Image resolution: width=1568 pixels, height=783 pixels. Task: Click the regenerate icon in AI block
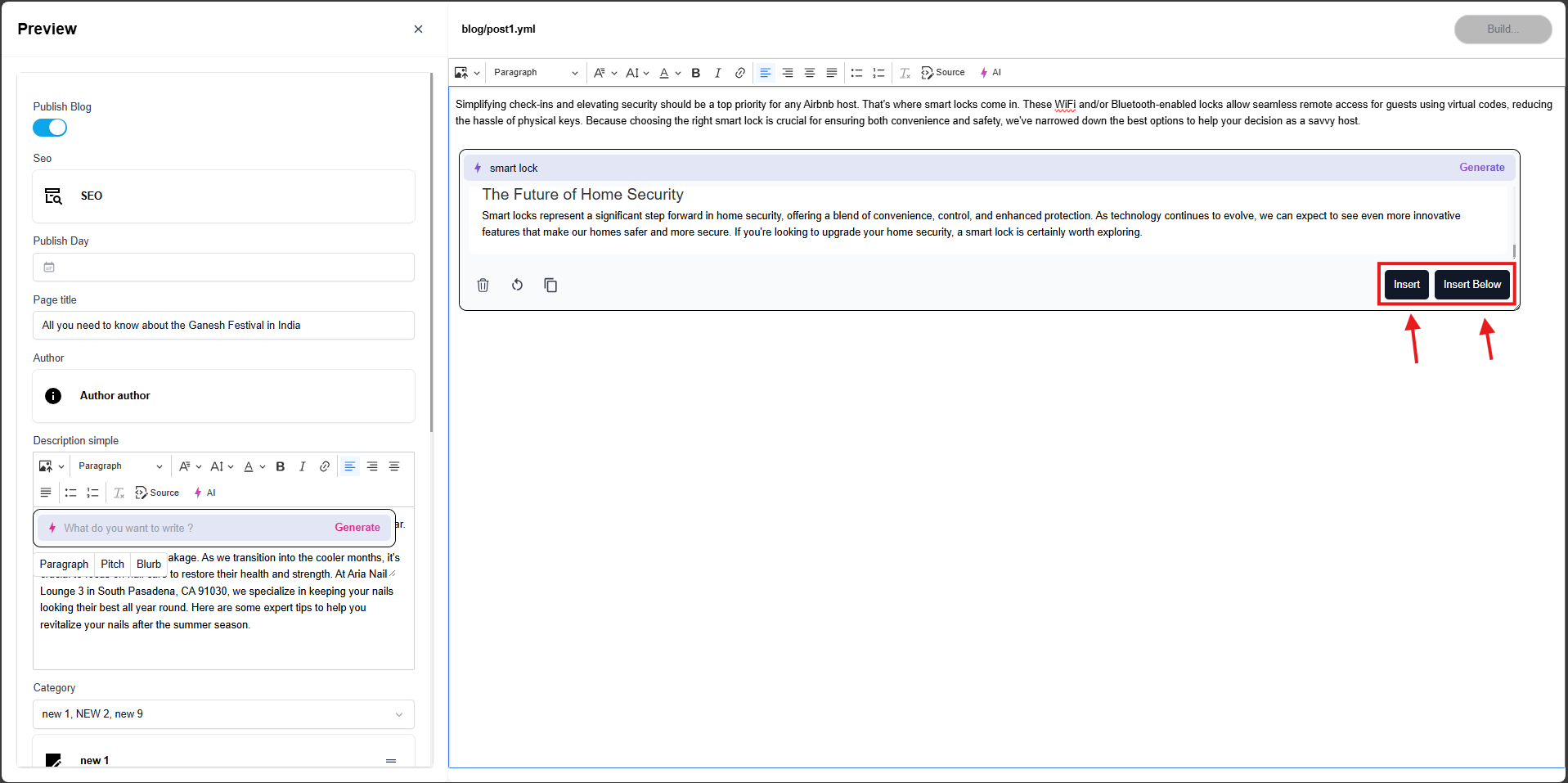pyautogui.click(x=517, y=285)
